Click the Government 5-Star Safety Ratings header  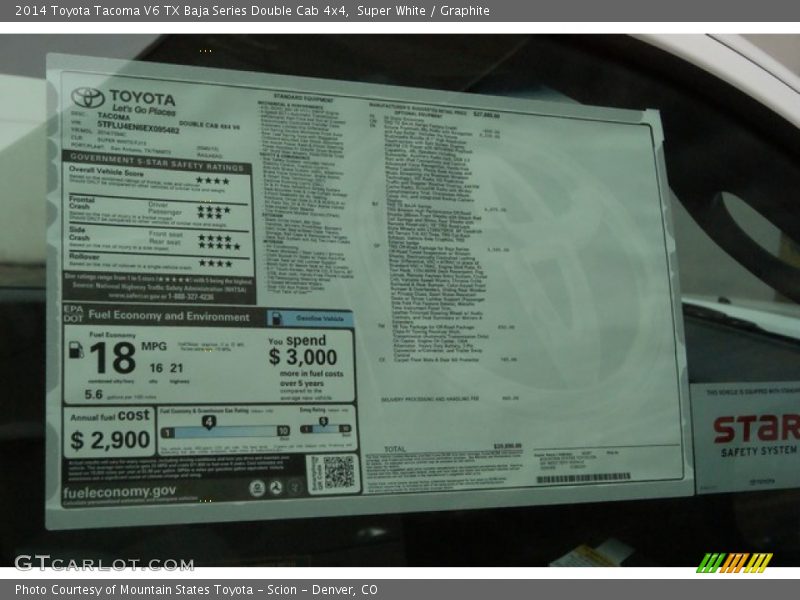point(157,162)
